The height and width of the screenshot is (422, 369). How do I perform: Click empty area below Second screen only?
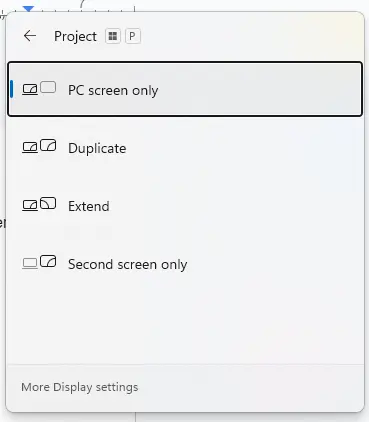(x=185, y=327)
